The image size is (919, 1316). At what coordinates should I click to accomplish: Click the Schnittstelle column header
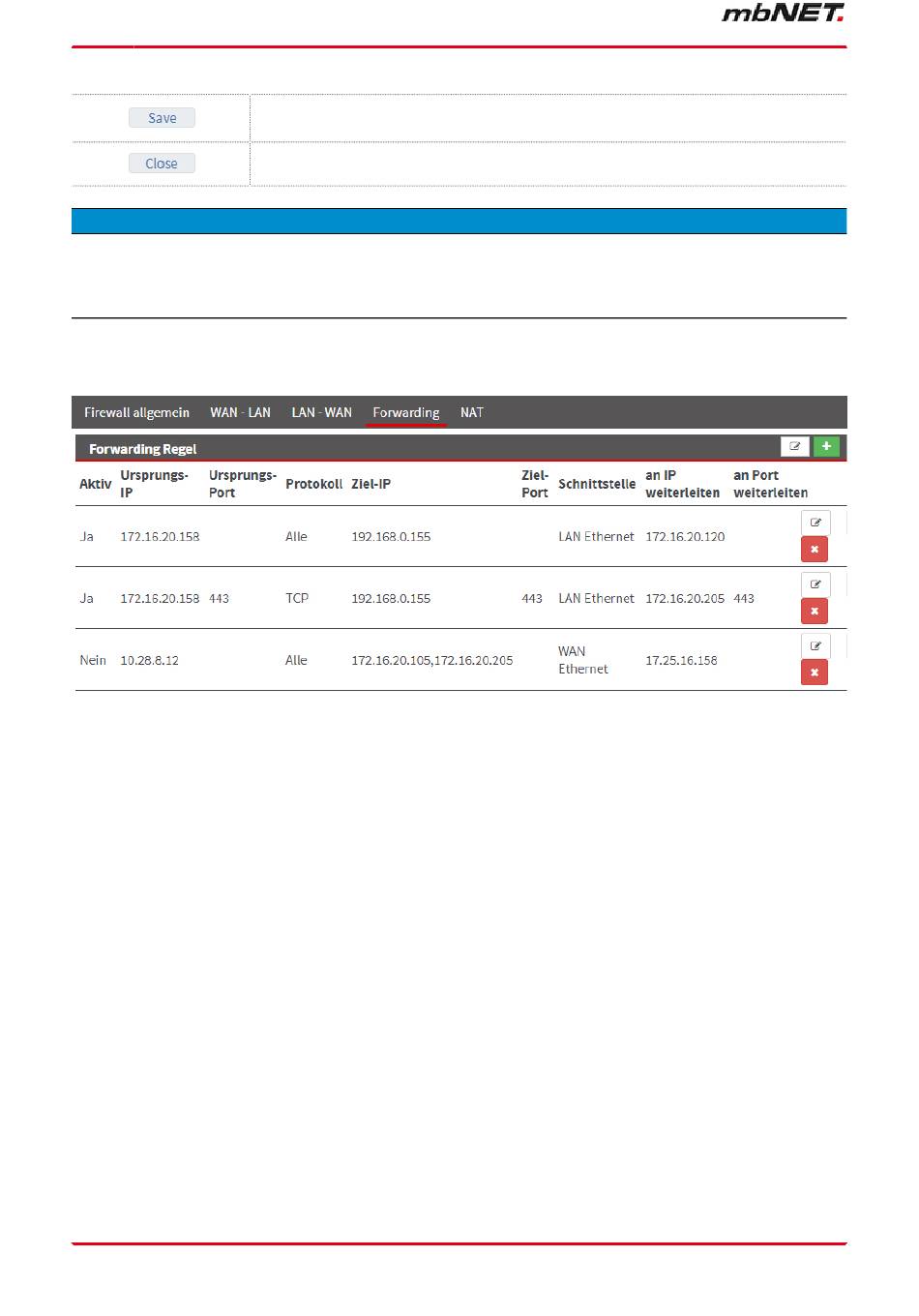[x=597, y=484]
